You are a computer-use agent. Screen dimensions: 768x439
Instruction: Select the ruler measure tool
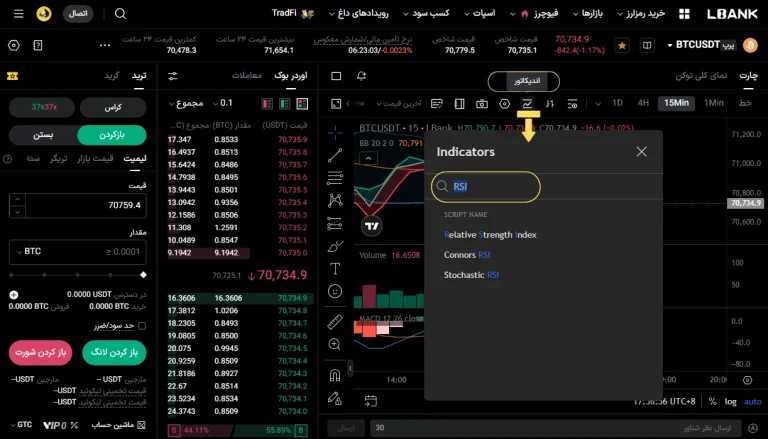pos(335,321)
